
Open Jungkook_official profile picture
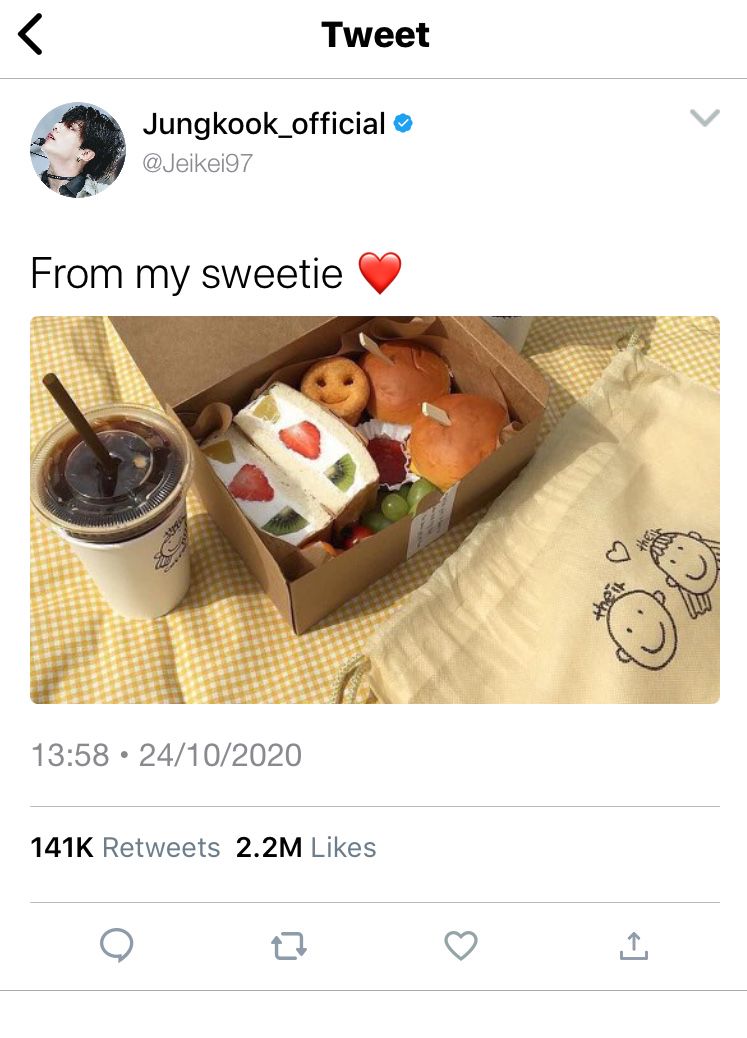(x=78, y=150)
